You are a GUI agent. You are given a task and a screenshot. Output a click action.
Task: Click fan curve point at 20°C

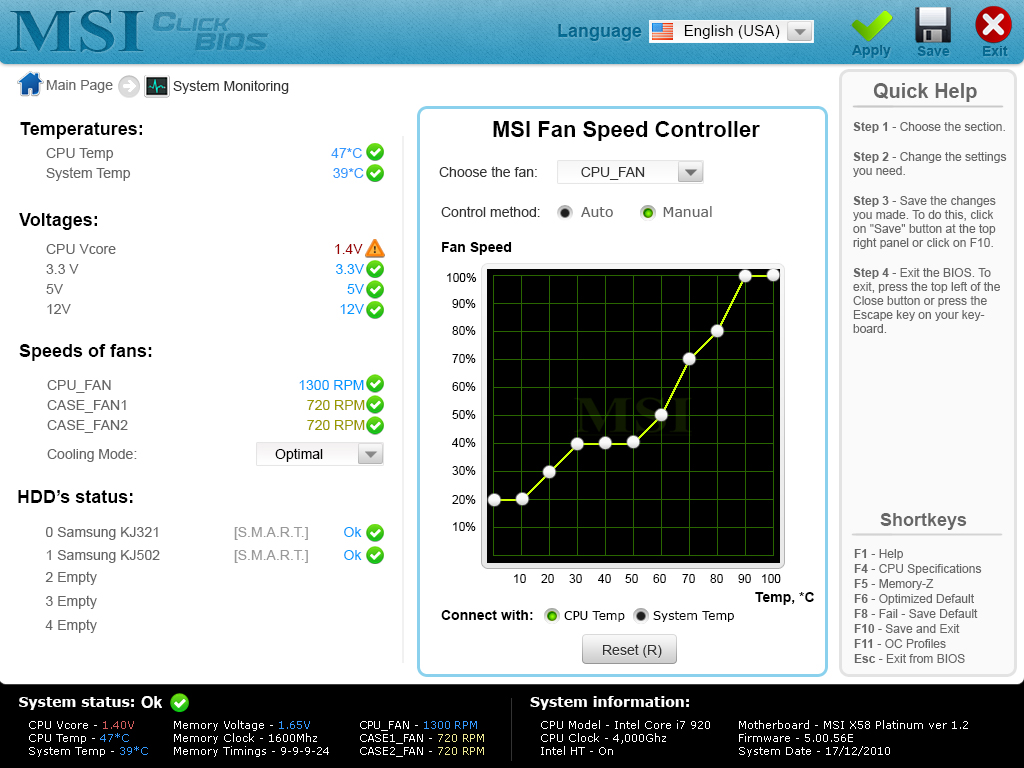pos(549,472)
